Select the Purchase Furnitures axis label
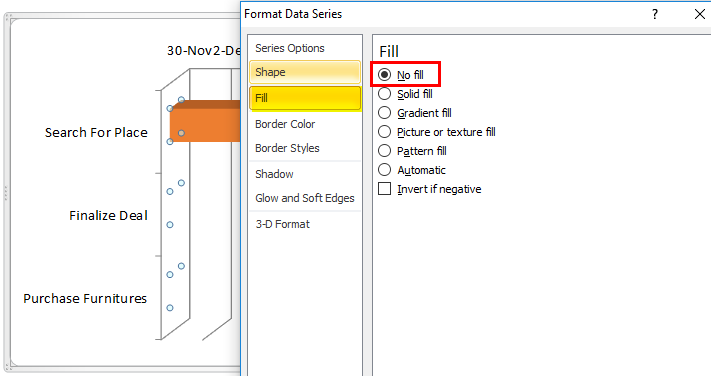 85,298
